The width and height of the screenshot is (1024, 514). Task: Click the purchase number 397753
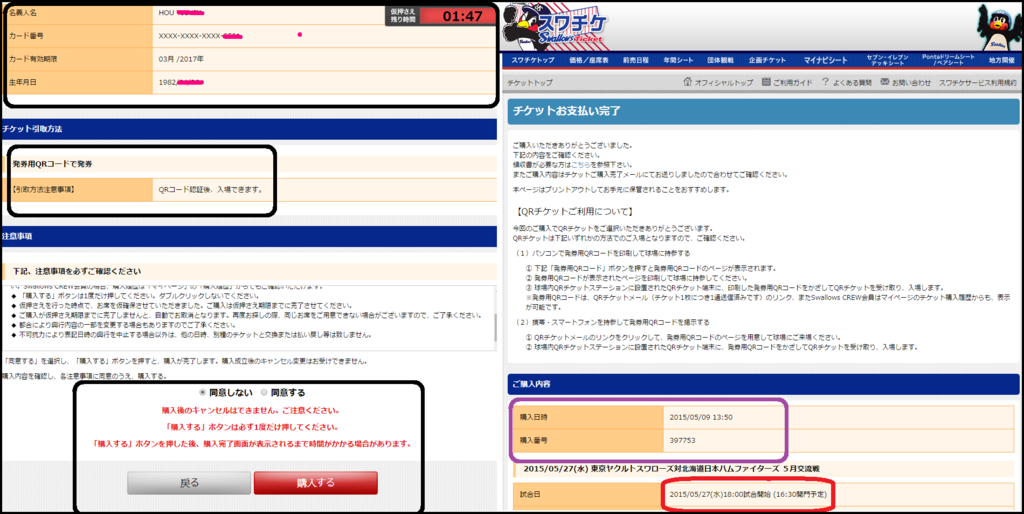[x=682, y=440]
